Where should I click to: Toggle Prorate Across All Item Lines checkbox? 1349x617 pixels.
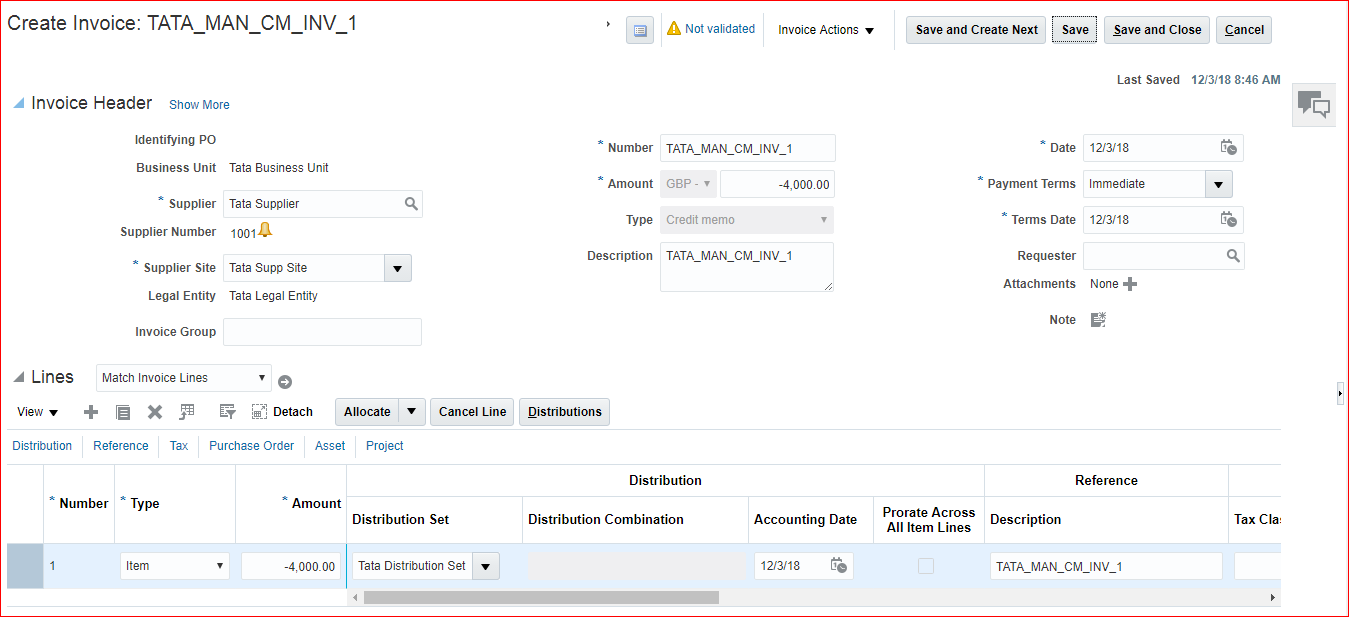point(926,566)
